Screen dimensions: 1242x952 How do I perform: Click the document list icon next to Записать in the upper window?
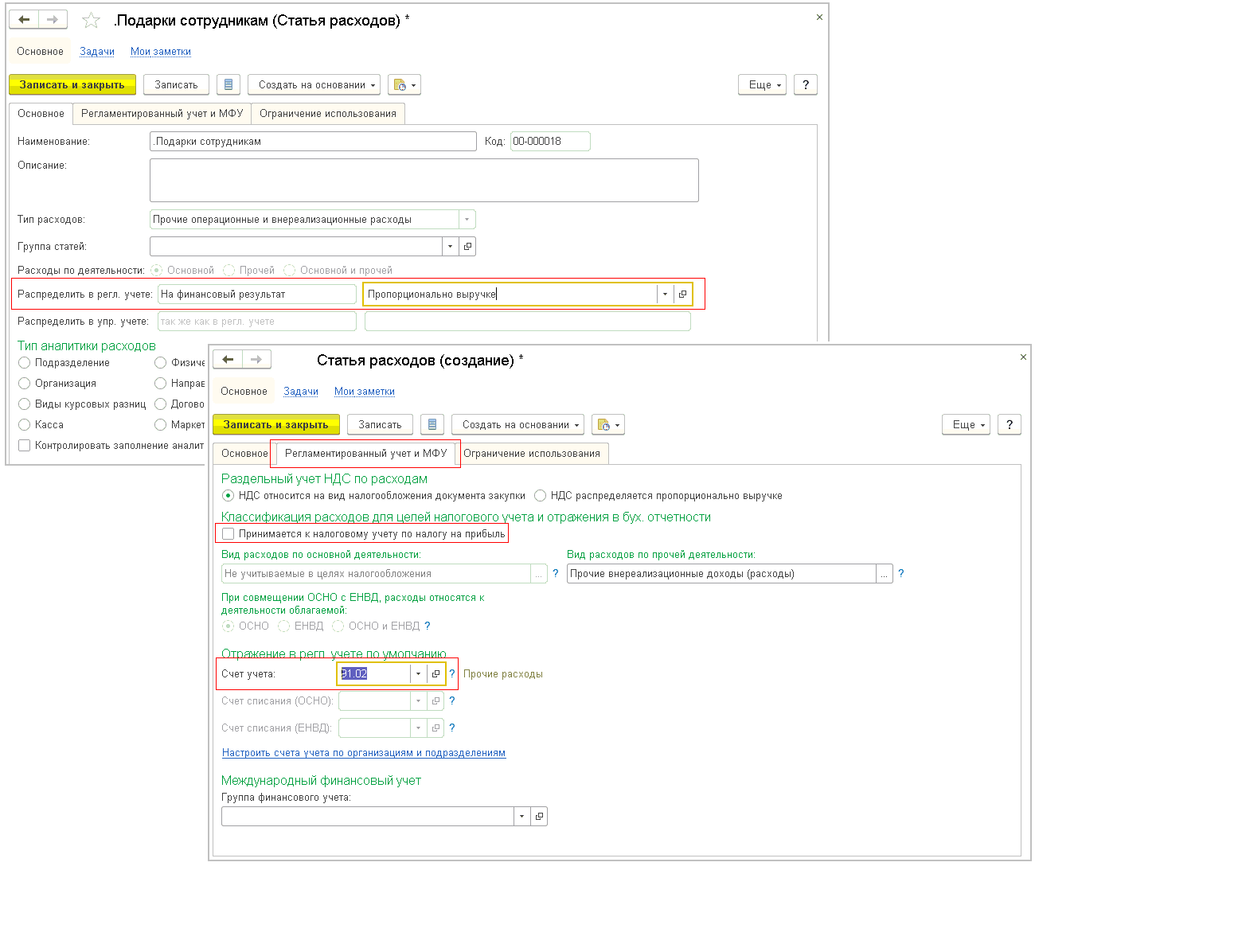[x=228, y=85]
